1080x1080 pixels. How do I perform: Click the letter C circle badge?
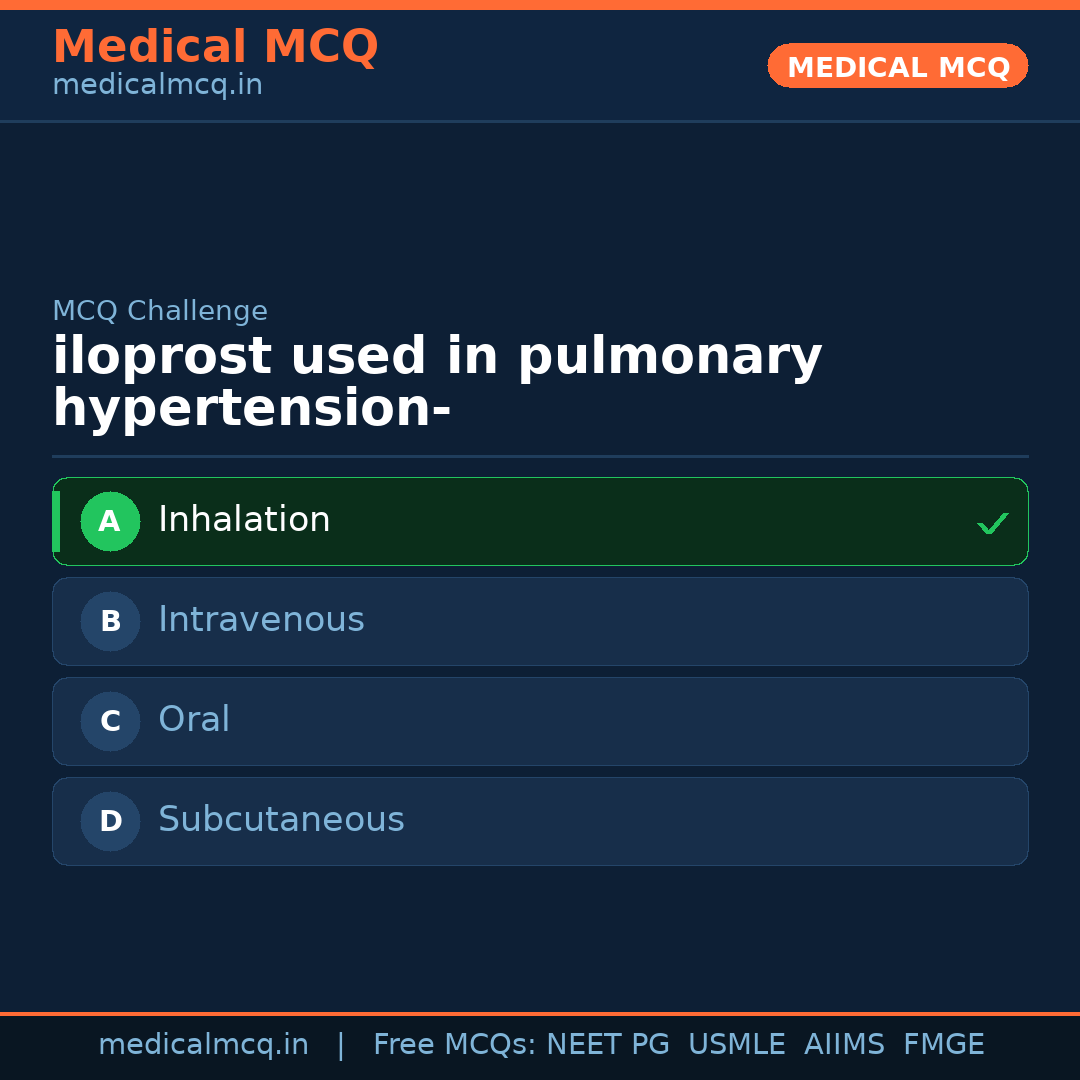(110, 721)
